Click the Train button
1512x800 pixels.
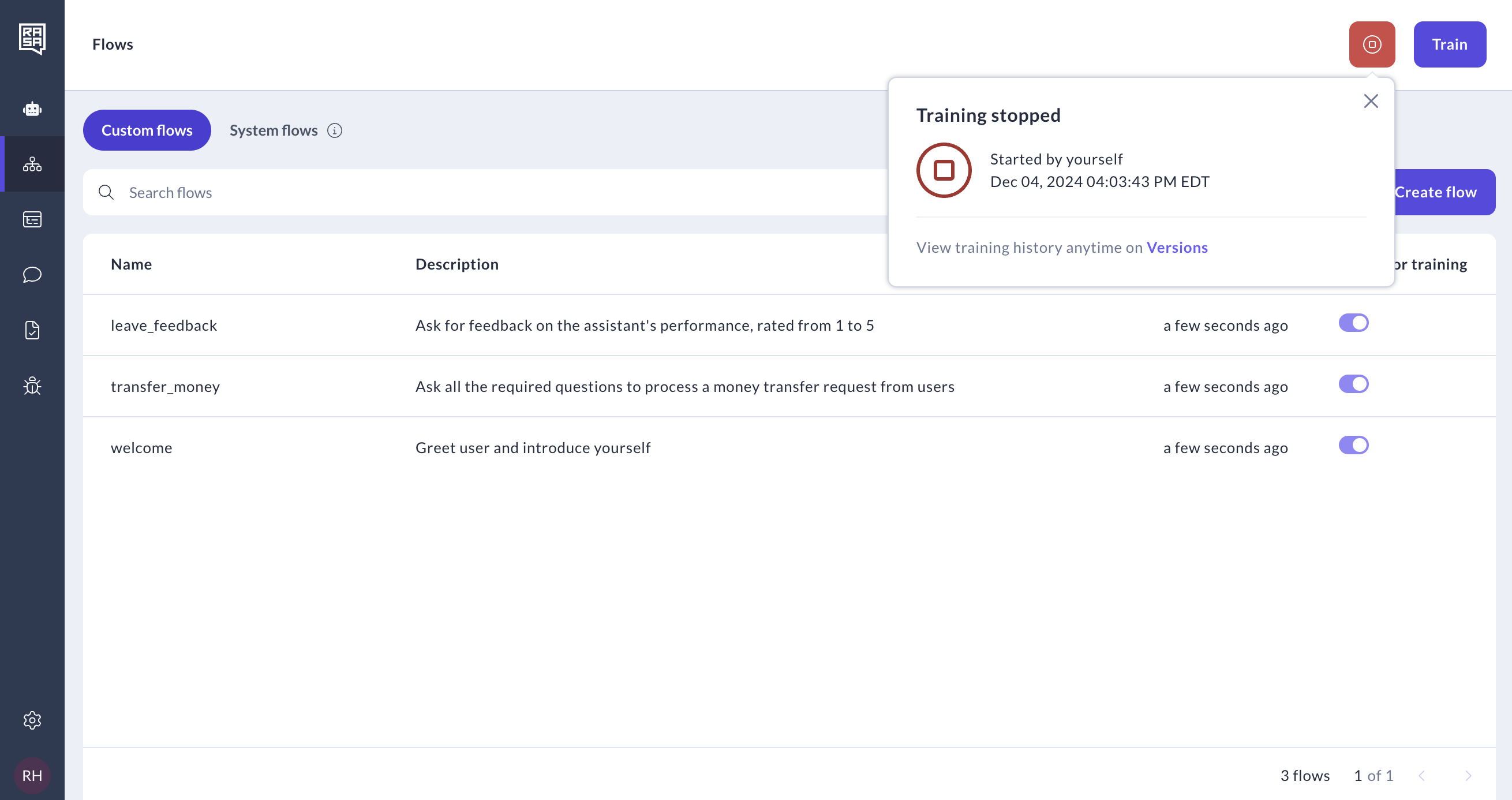1449,44
